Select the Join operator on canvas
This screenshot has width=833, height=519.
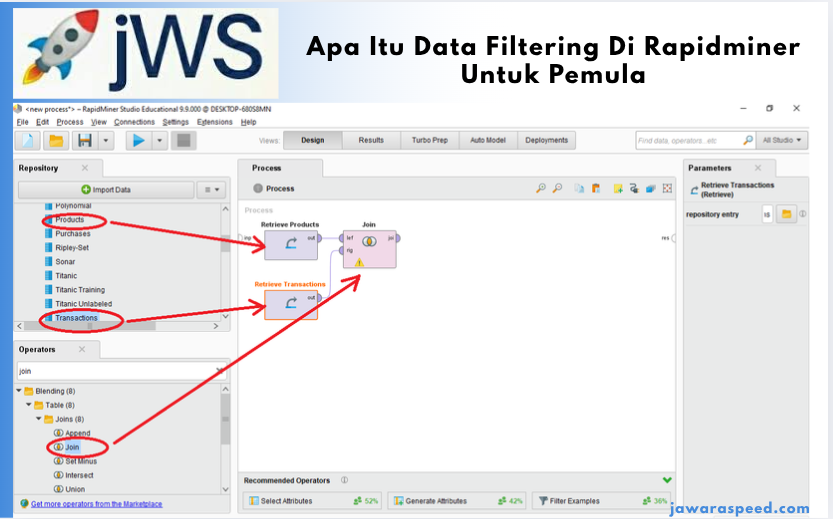coord(369,249)
